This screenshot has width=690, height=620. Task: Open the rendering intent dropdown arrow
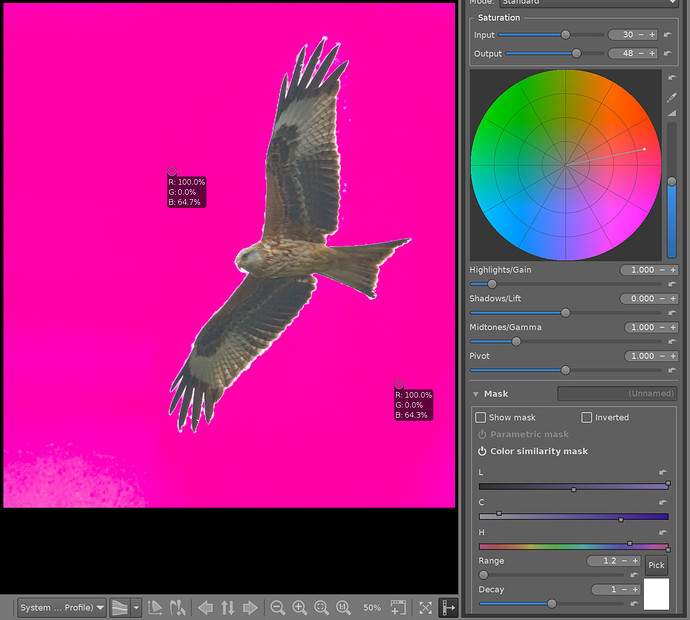click(x=136, y=608)
